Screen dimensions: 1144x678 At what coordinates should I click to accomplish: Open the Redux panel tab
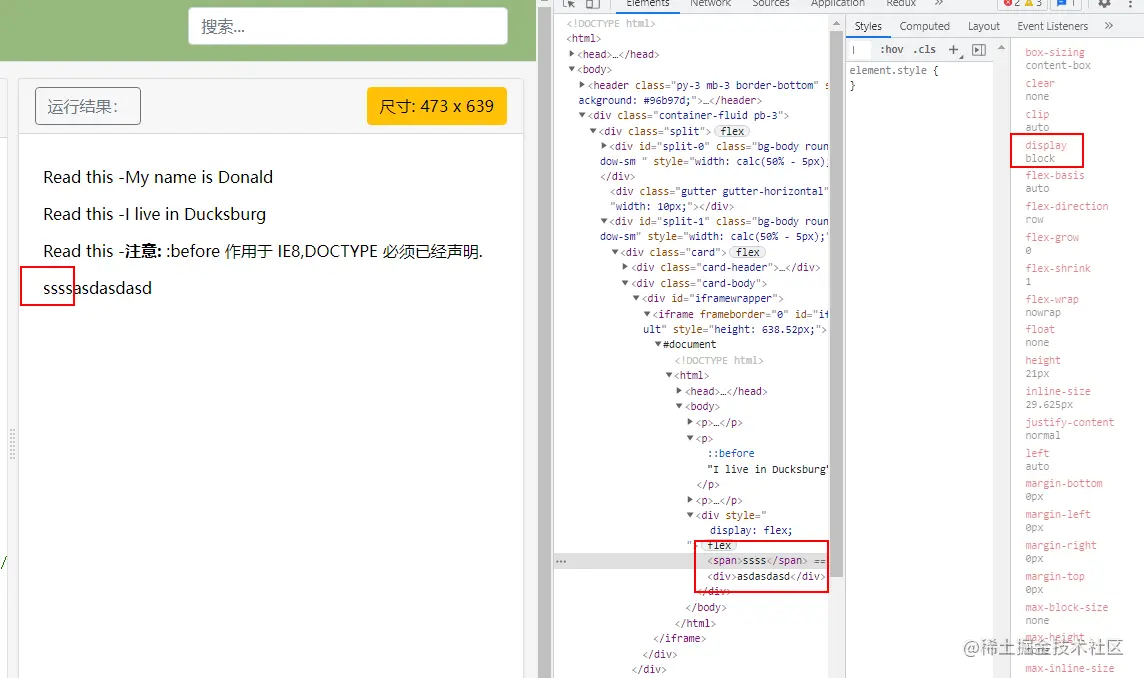[x=901, y=3]
